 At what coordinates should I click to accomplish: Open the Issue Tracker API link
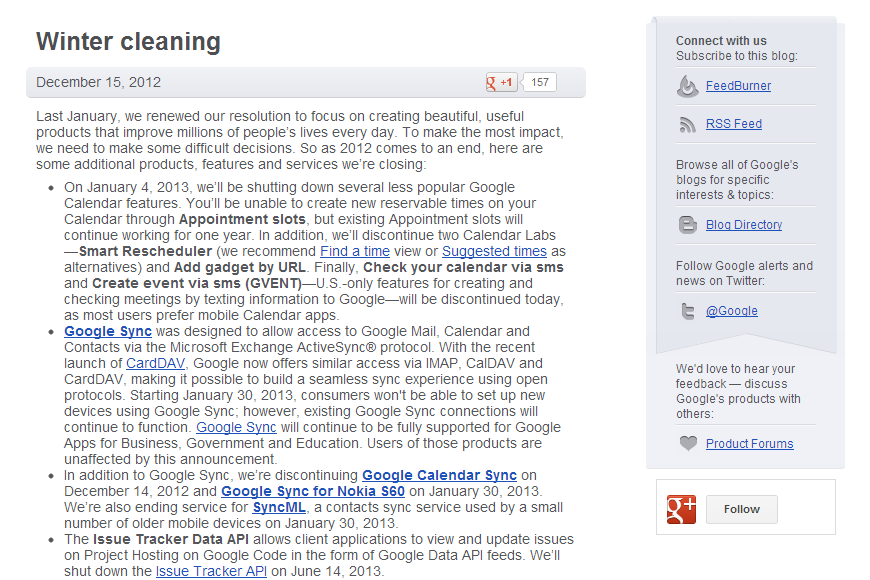pos(211,572)
